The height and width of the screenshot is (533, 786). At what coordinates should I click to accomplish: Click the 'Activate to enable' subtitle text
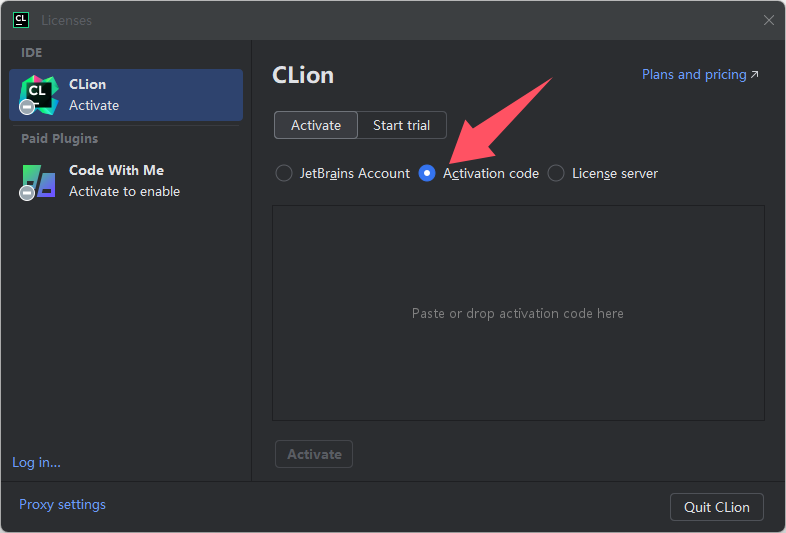[124, 191]
